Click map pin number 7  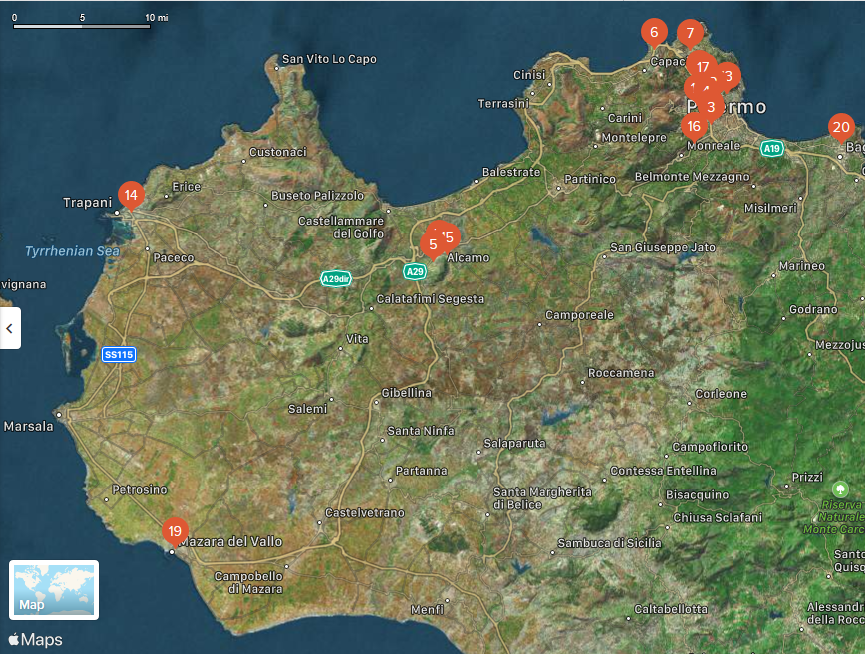tap(690, 33)
